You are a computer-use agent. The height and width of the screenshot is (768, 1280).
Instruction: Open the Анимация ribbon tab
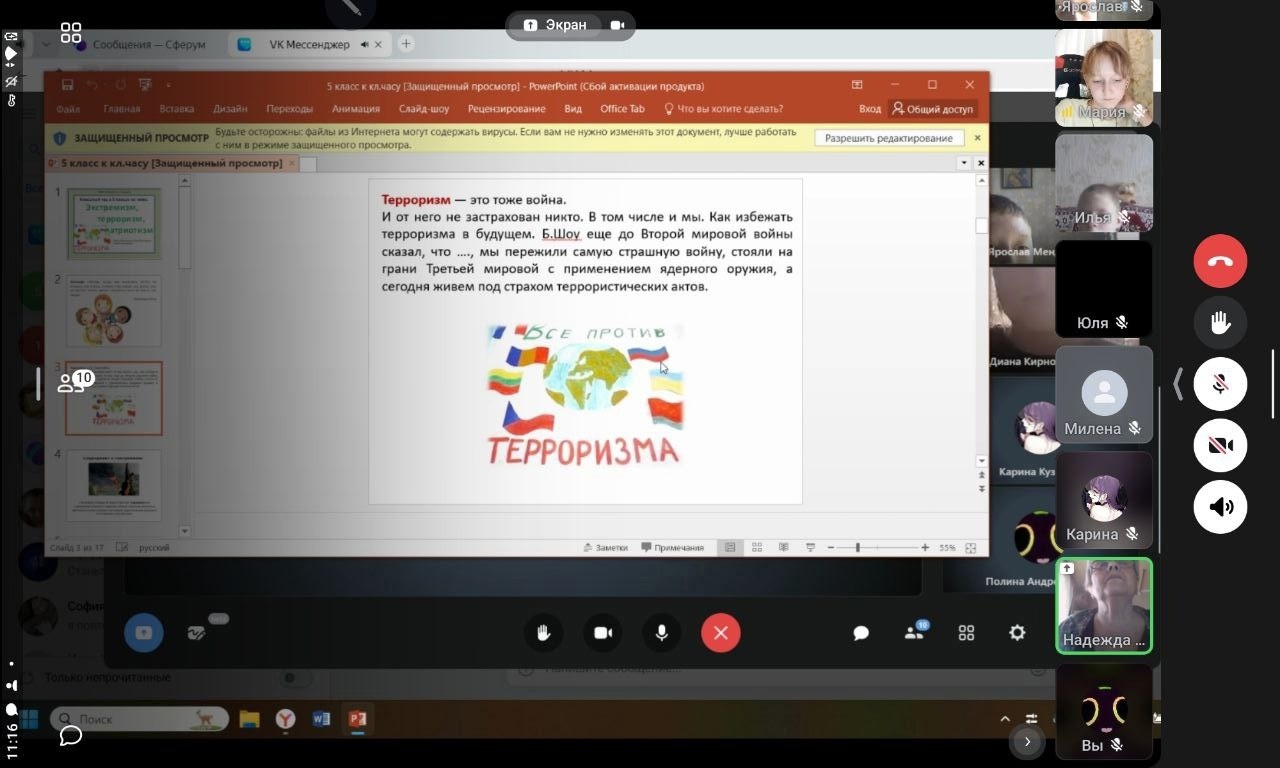(x=356, y=109)
